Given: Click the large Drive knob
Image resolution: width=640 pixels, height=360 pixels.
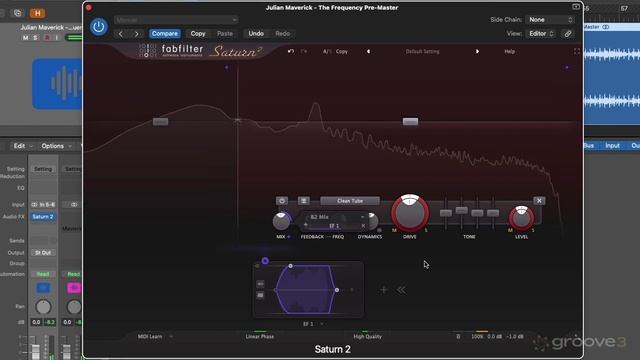Looking at the screenshot, I should click(x=410, y=213).
